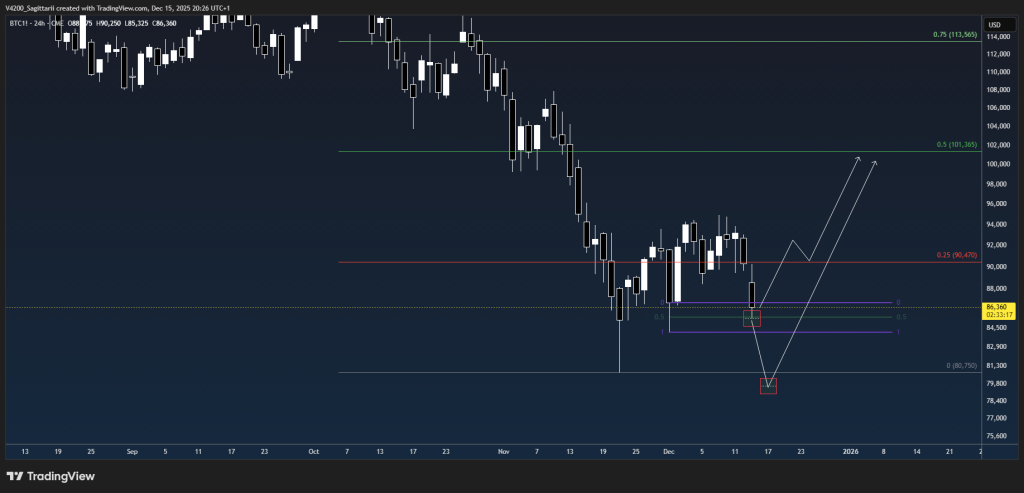The width and height of the screenshot is (1024, 493).
Task: Click the 75,600 value on the price scale
Action: 998,436
